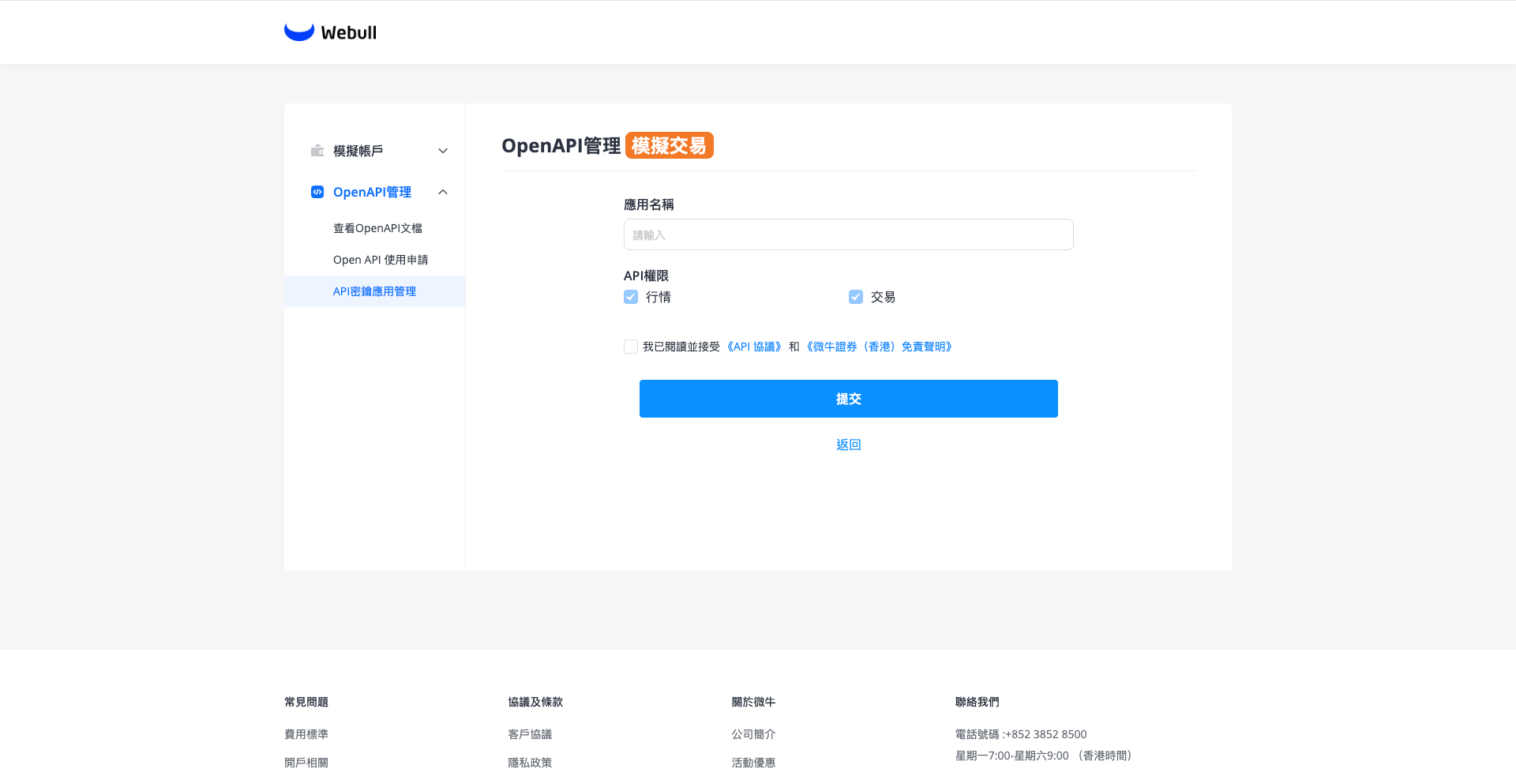
Task: Open 活動優惠 footer link
Action: coord(753,763)
